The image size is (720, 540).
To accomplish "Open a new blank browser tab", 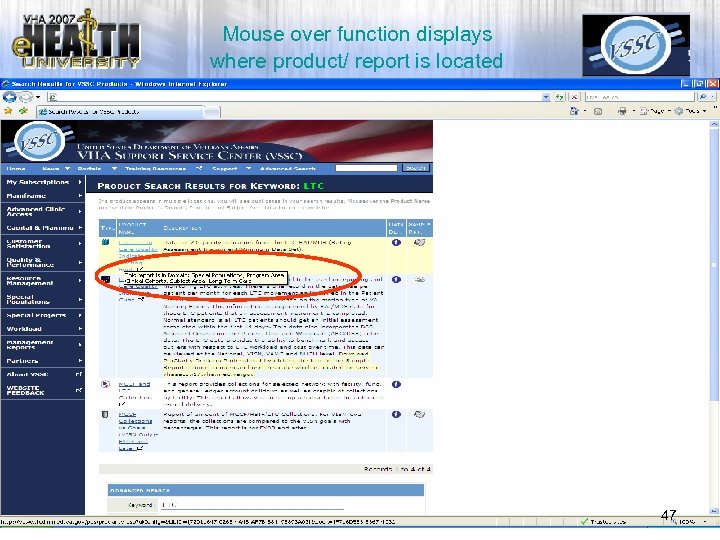I will pos(212,112).
